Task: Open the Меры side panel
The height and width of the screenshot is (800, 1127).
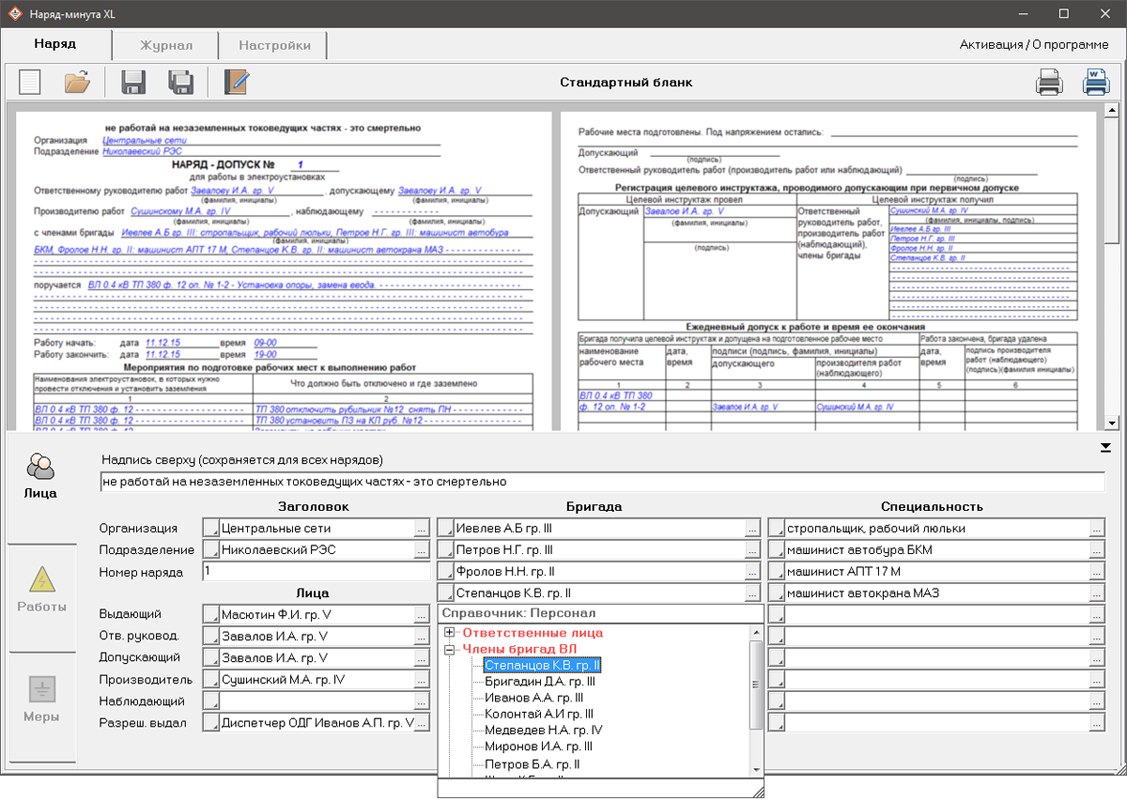Action: (x=41, y=700)
